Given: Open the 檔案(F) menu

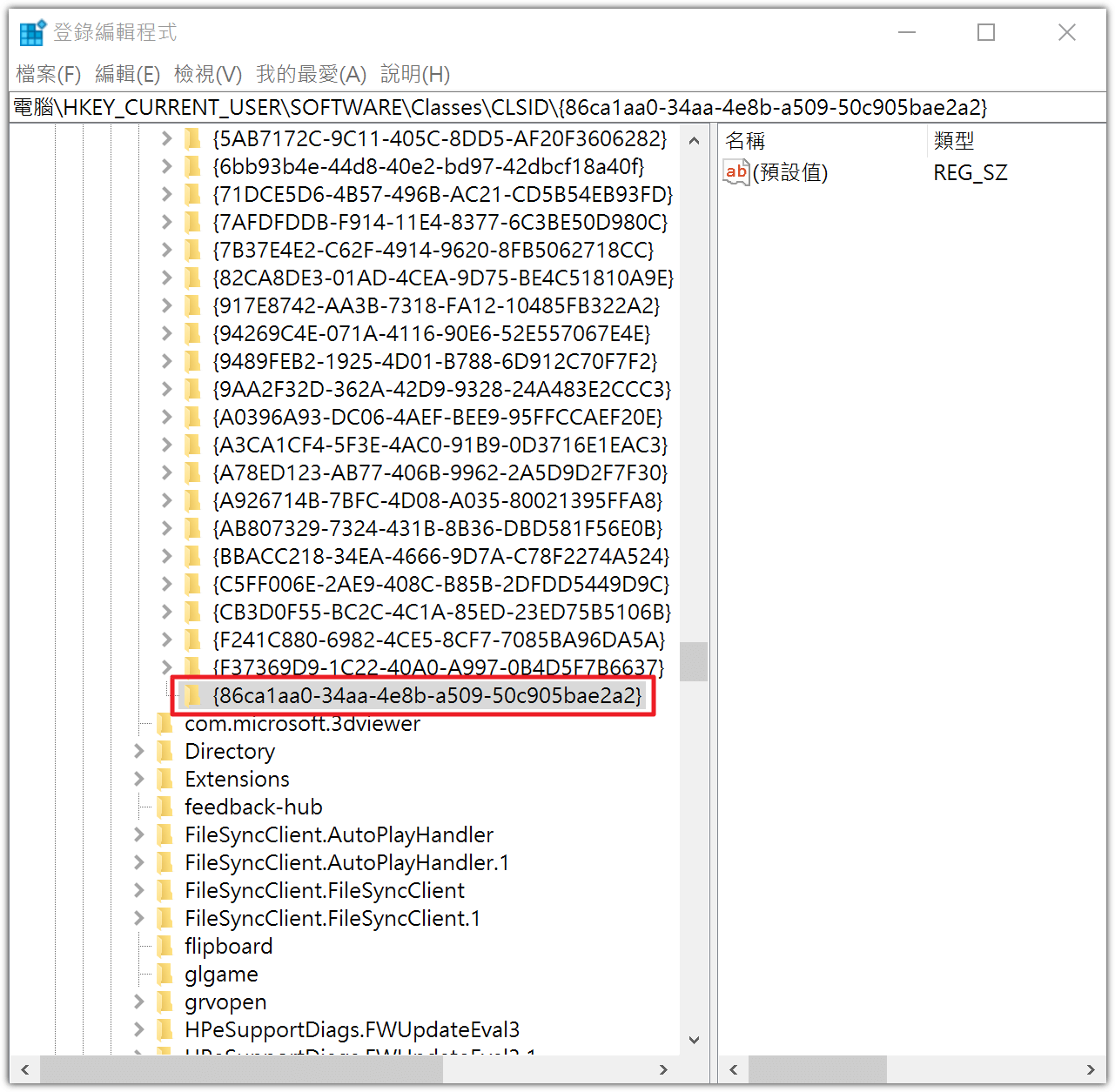Looking at the screenshot, I should (x=49, y=74).
